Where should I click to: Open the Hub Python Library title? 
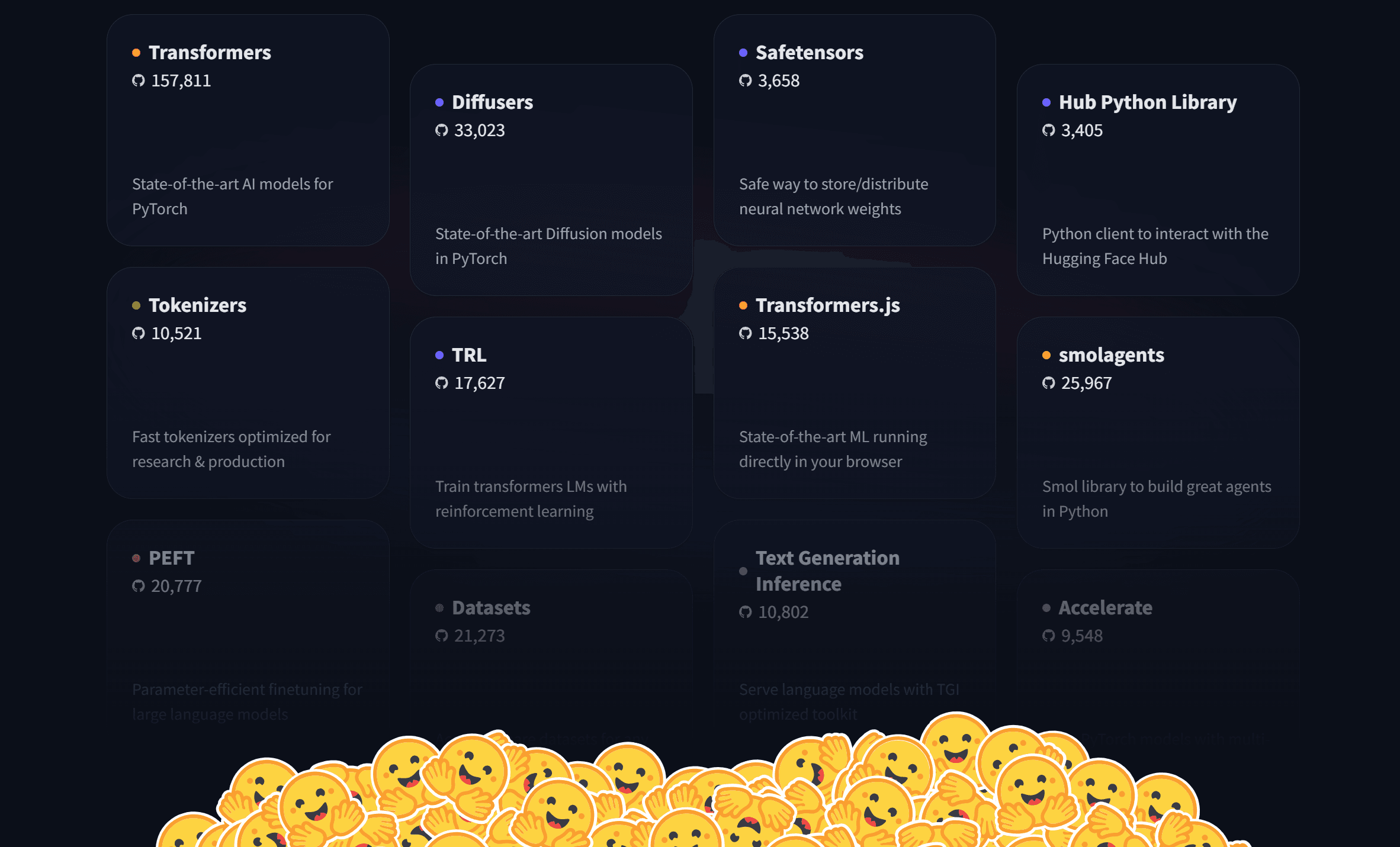[1147, 102]
